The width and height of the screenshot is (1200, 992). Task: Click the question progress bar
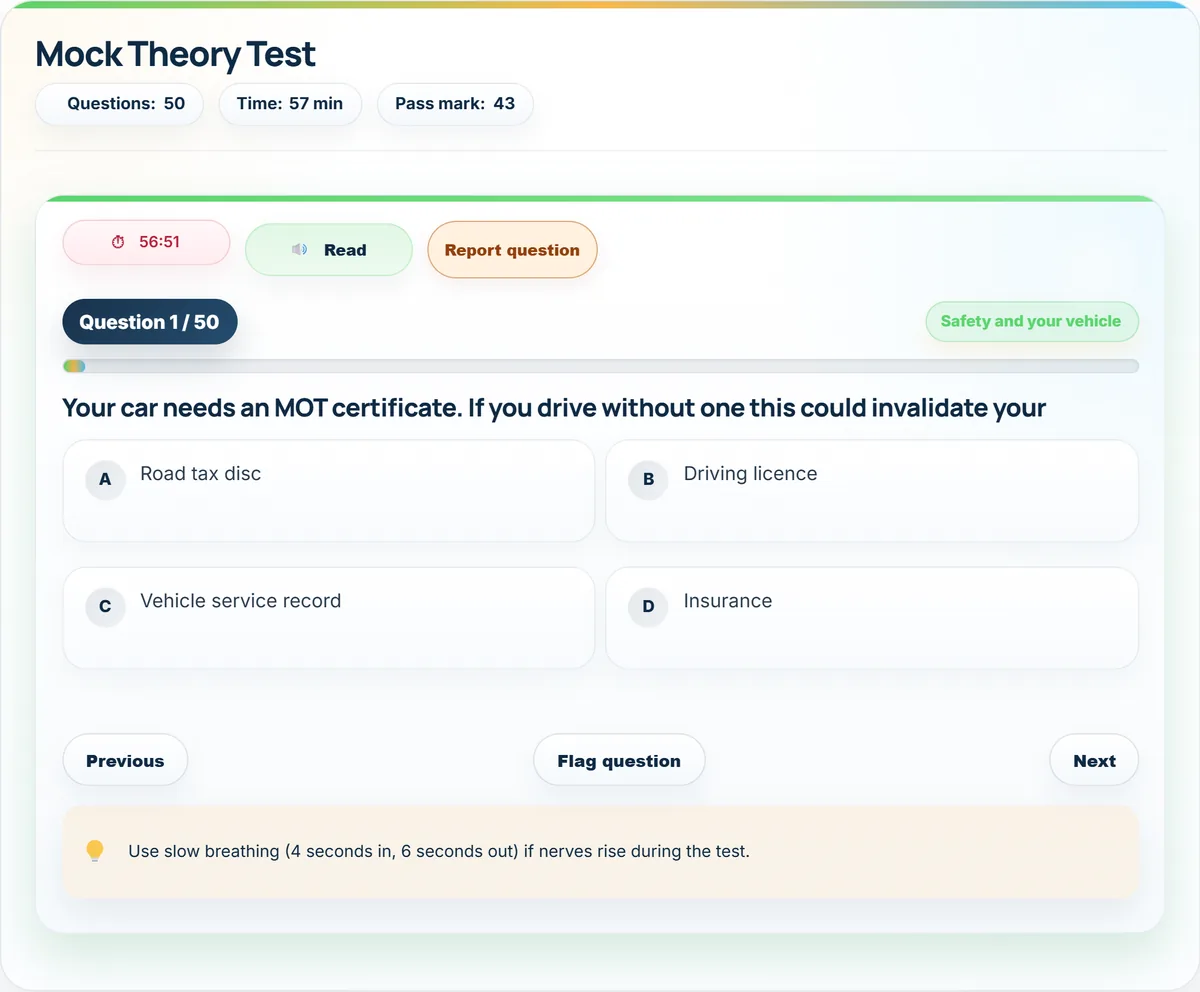point(600,366)
